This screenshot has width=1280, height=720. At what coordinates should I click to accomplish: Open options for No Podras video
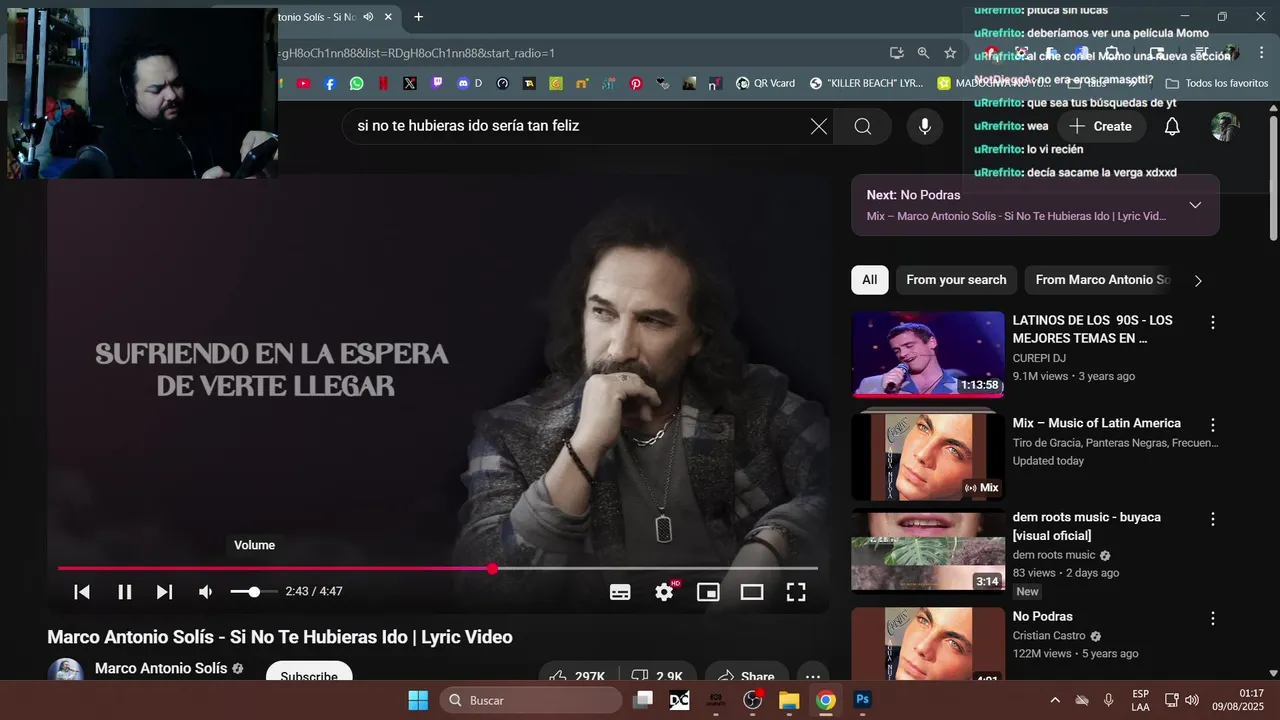click(x=1213, y=618)
